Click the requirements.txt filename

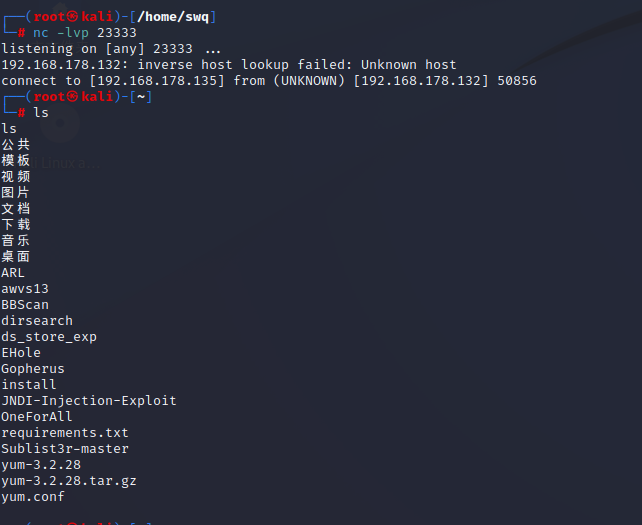click(65, 433)
